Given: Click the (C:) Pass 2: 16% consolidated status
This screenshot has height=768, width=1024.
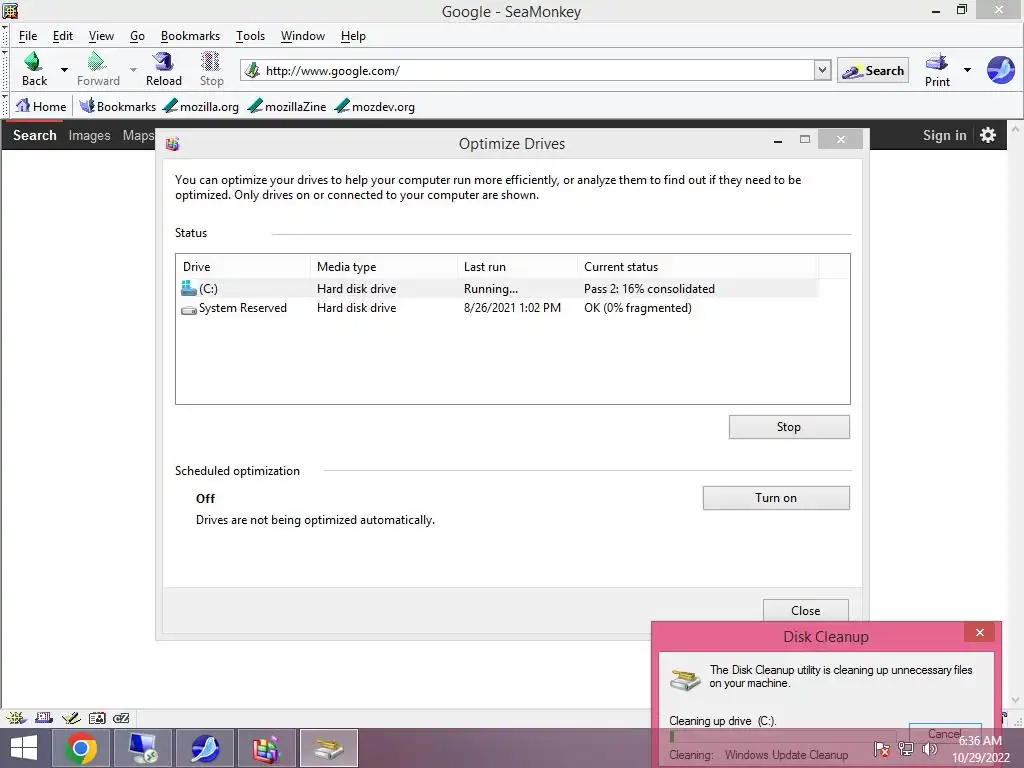Looking at the screenshot, I should click(649, 288).
